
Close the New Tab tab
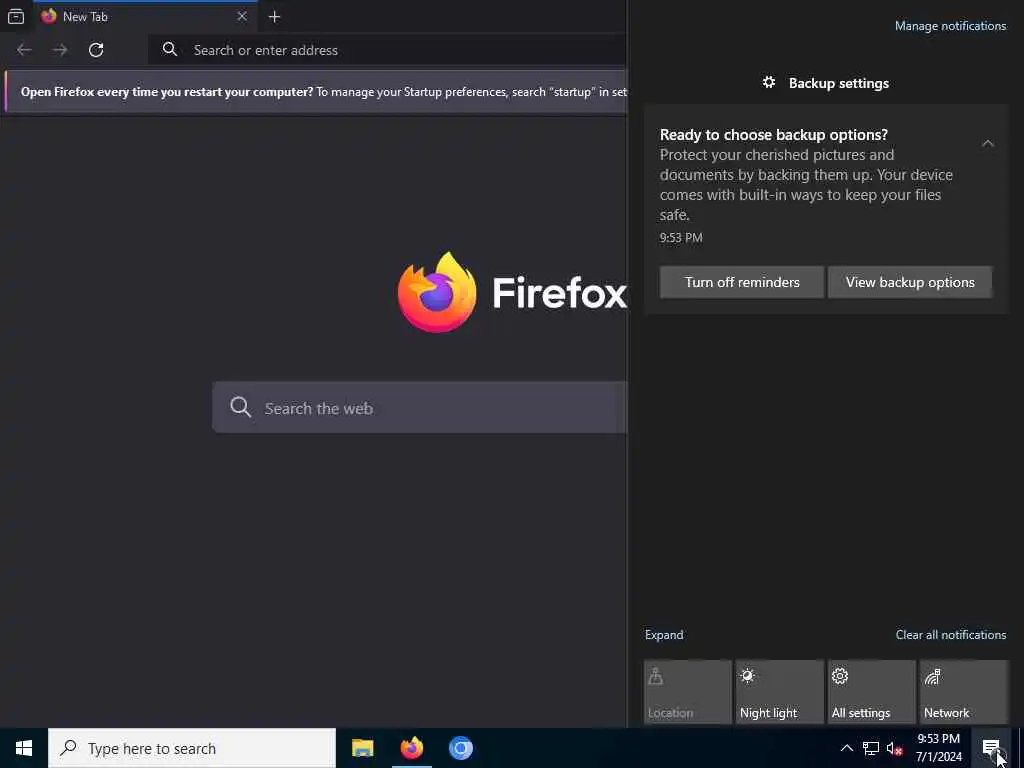pos(242,16)
